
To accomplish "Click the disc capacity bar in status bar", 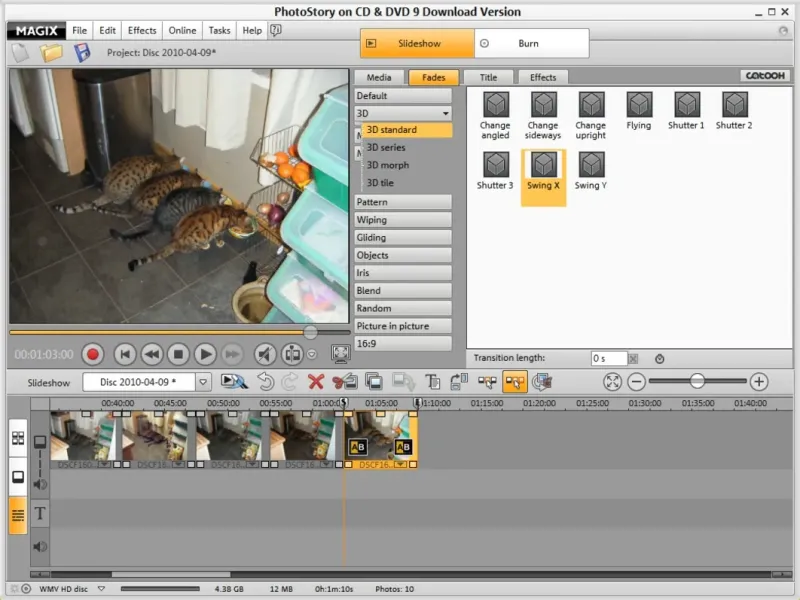I will tap(160, 589).
